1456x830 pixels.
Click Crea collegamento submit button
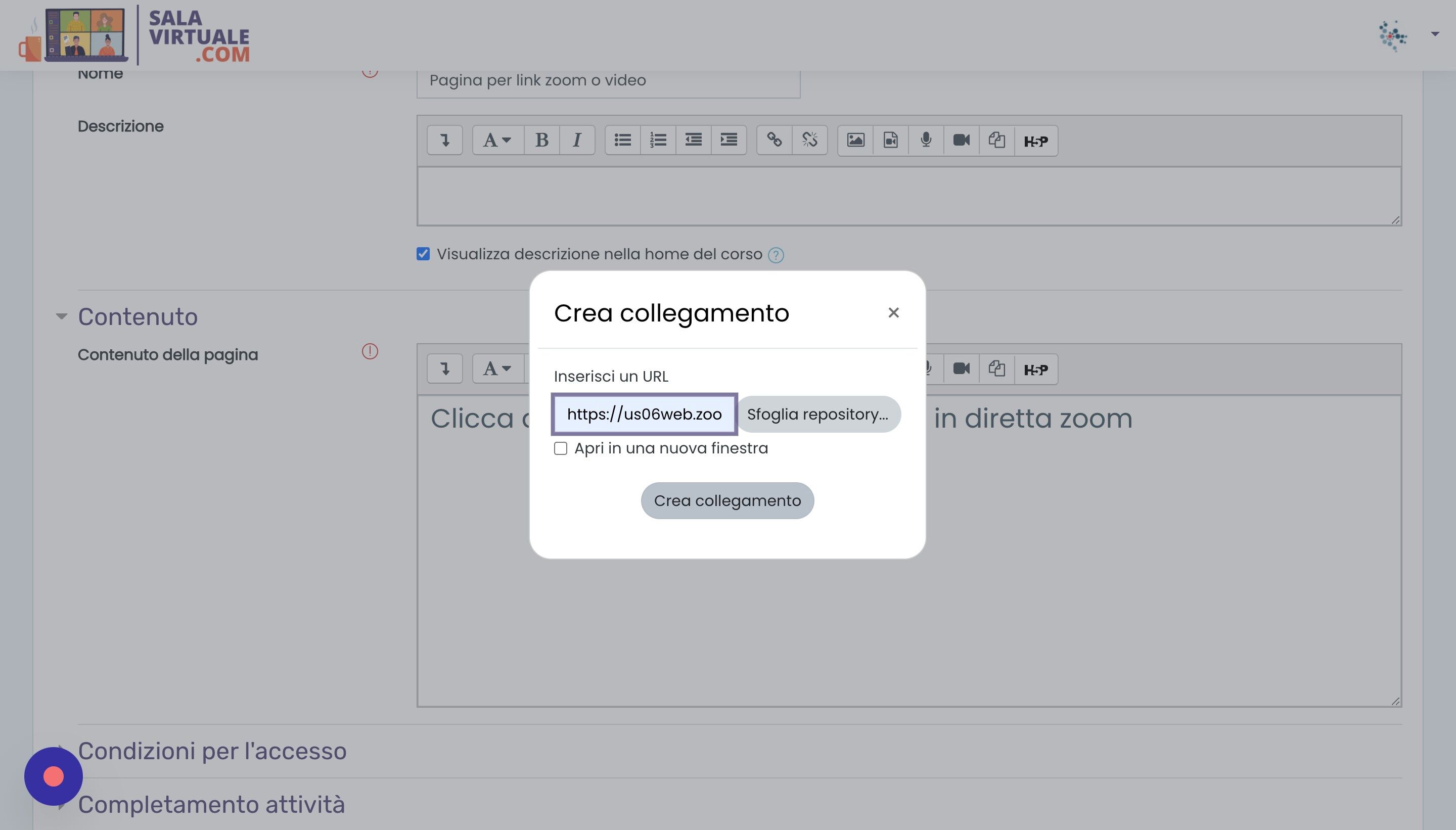pyautogui.click(x=727, y=500)
